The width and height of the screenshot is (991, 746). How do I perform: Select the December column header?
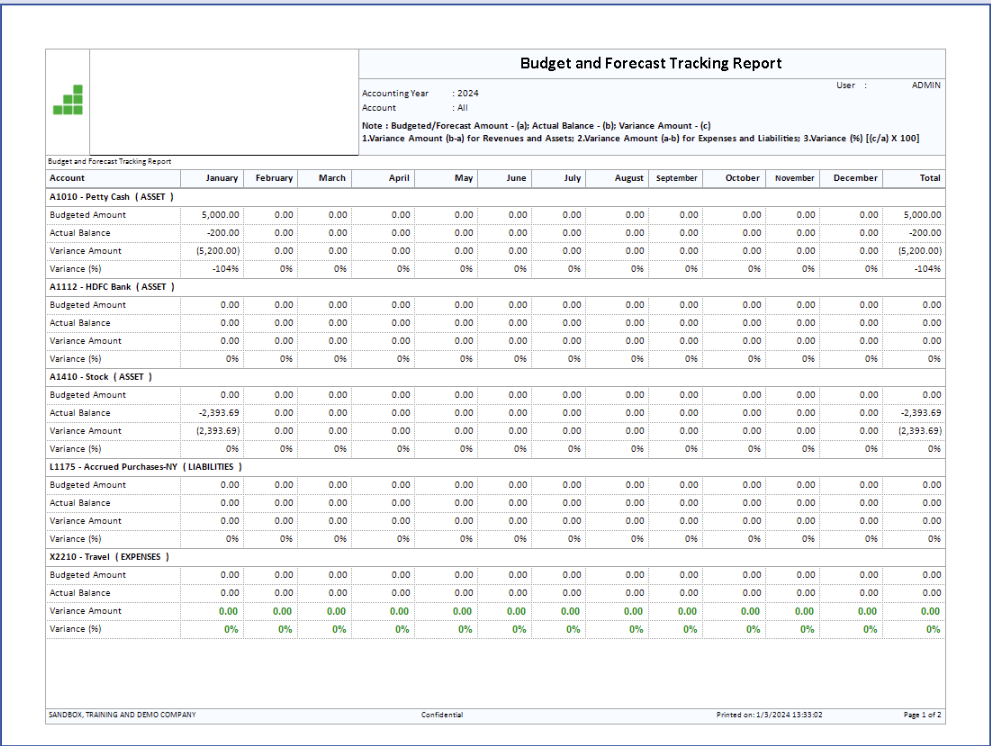click(x=856, y=178)
